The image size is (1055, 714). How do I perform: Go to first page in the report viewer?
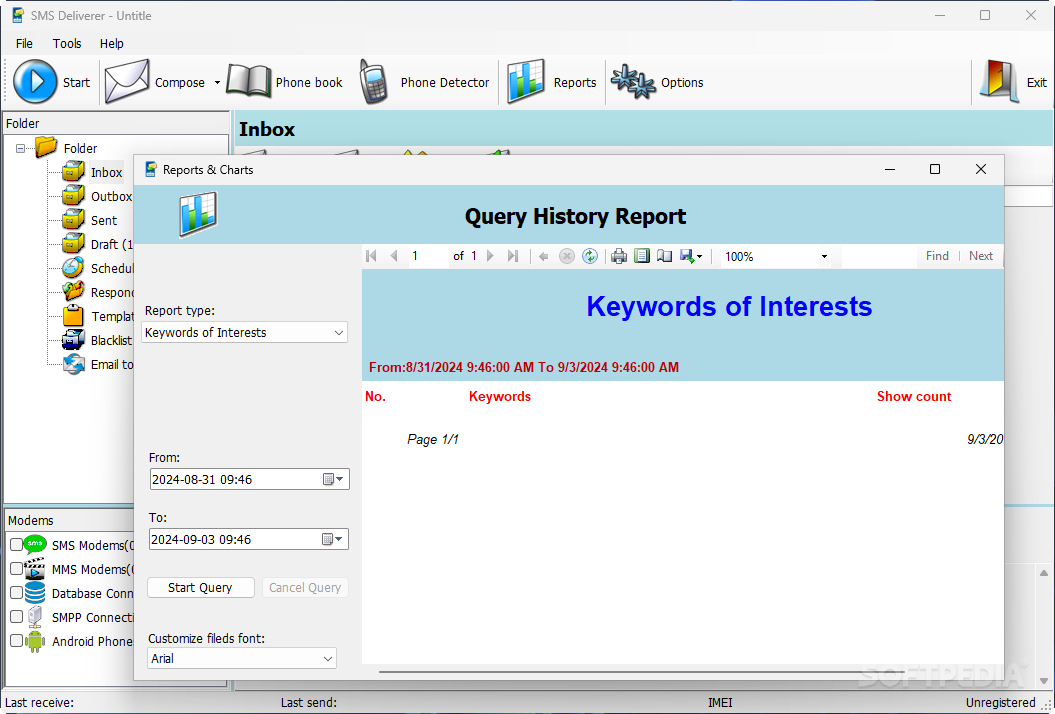pos(371,256)
